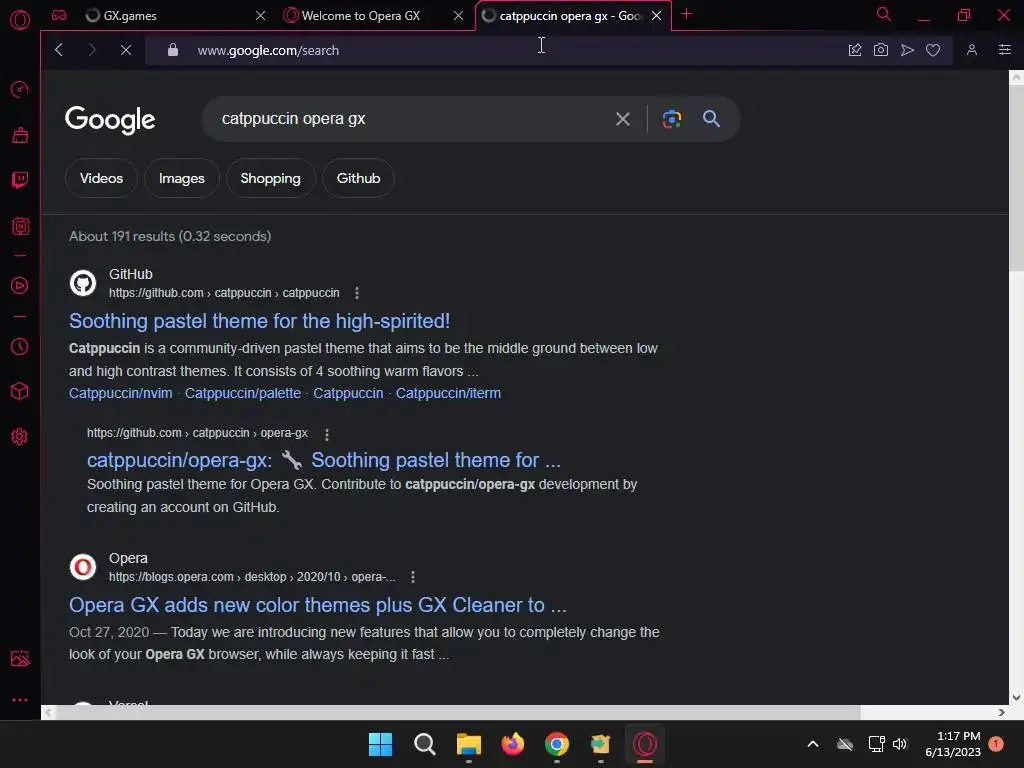Search tabs with magnifier icon in tab bar
Image resolution: width=1024 pixels, height=768 pixels.
tap(884, 14)
